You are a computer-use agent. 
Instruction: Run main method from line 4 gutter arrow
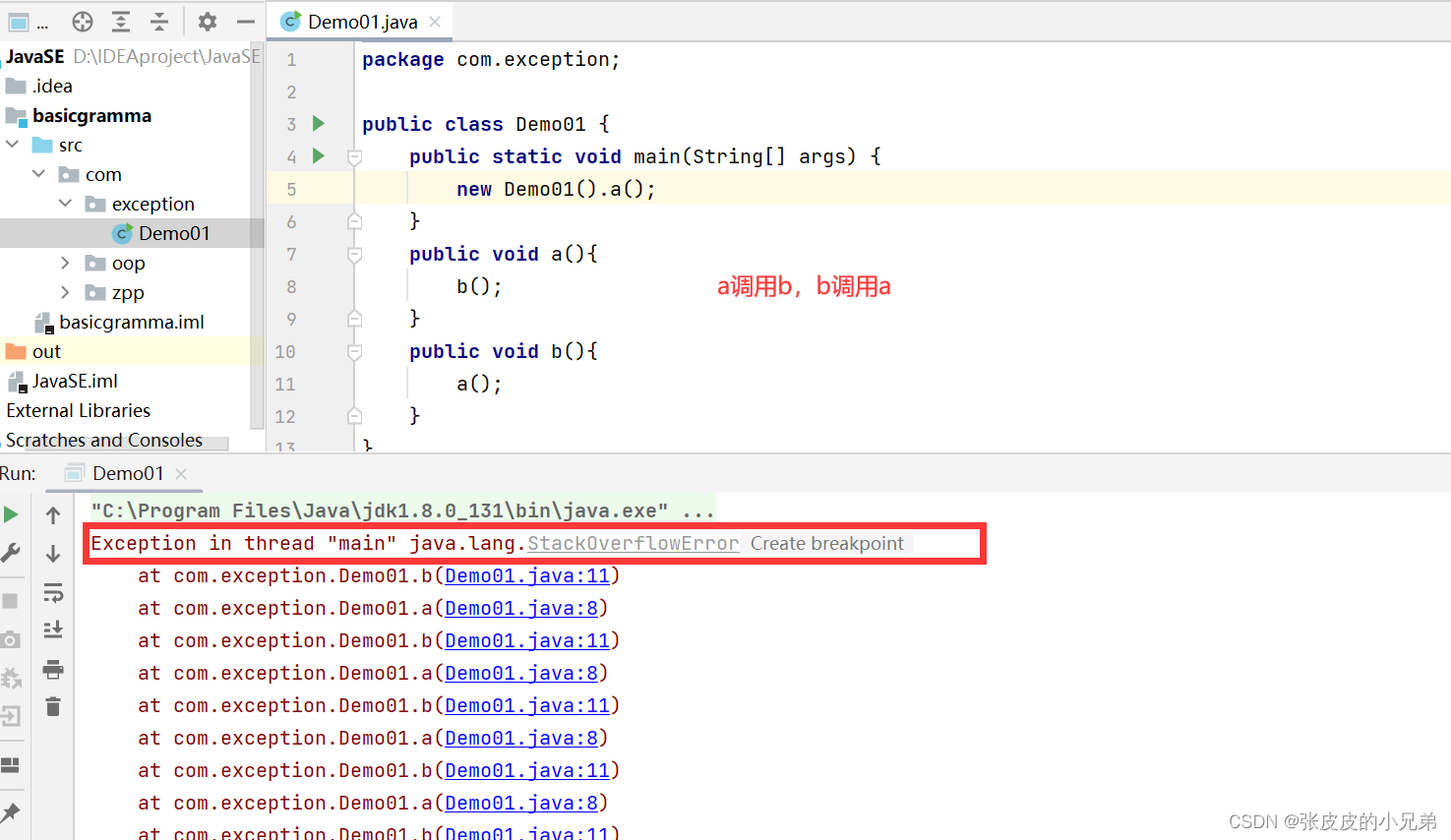tap(319, 155)
